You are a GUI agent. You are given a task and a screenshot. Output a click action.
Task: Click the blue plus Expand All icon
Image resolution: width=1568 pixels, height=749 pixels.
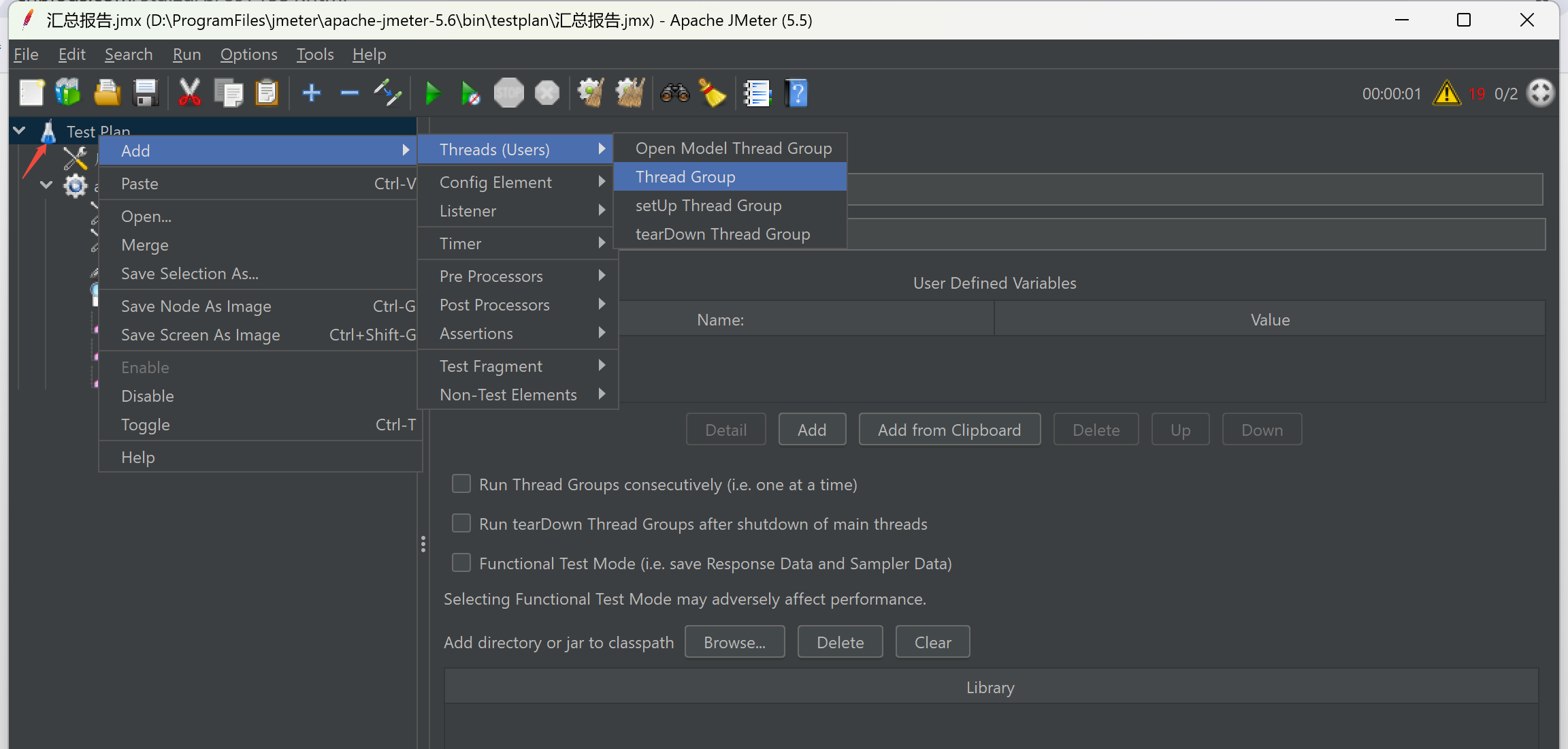click(x=312, y=93)
